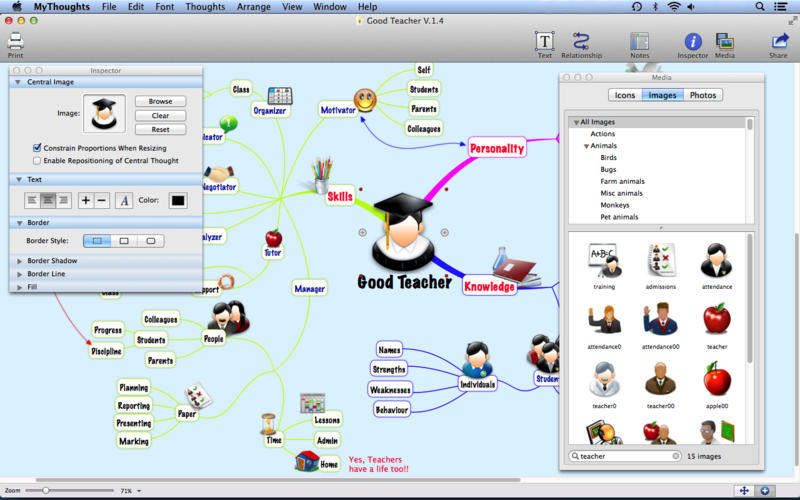This screenshot has width=800, height=500.
Task: Expand the Fill section
Action: pos(19,287)
